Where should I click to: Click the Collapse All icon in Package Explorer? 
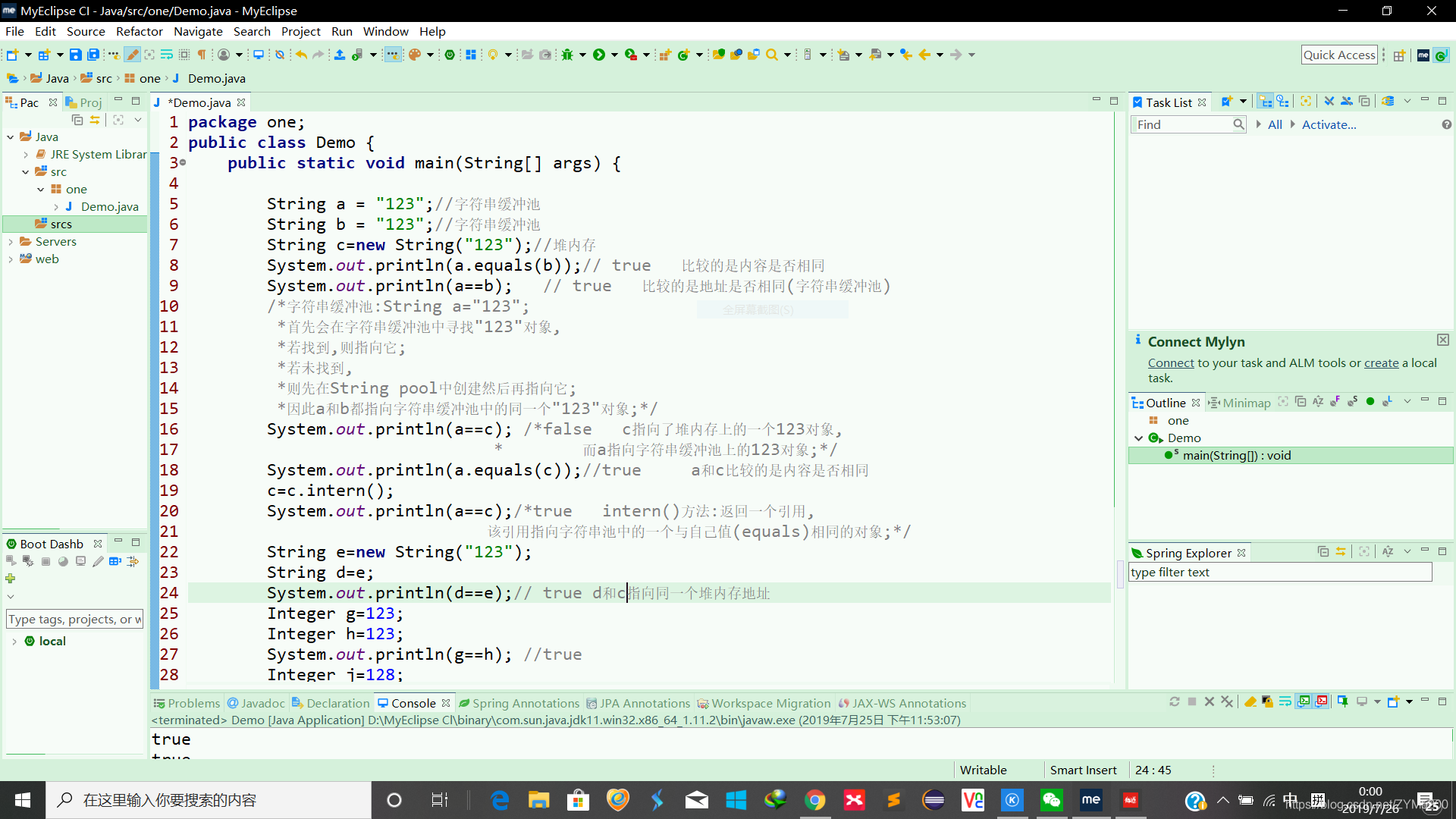point(77,120)
